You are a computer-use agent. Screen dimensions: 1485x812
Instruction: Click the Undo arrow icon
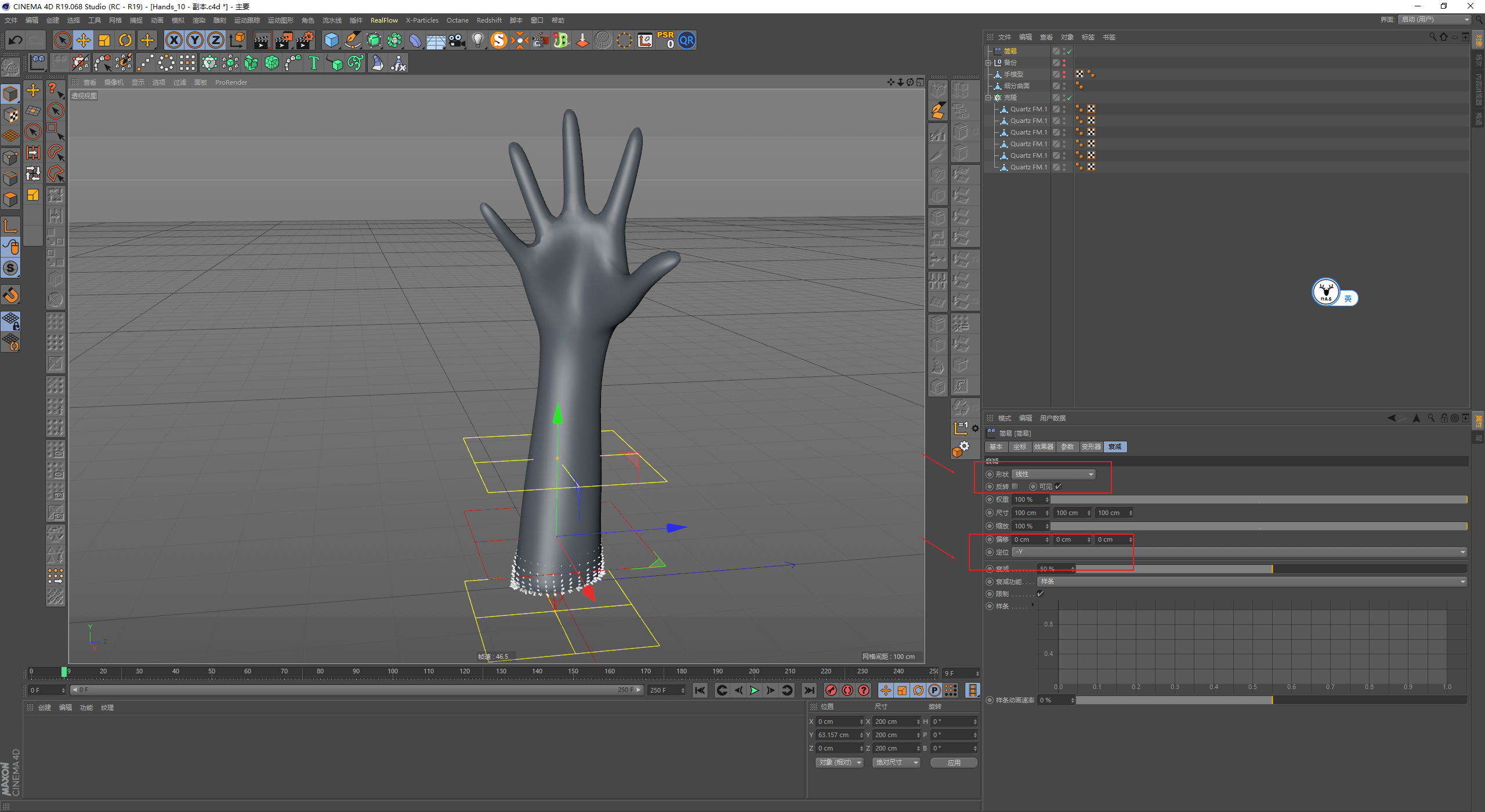(x=16, y=40)
